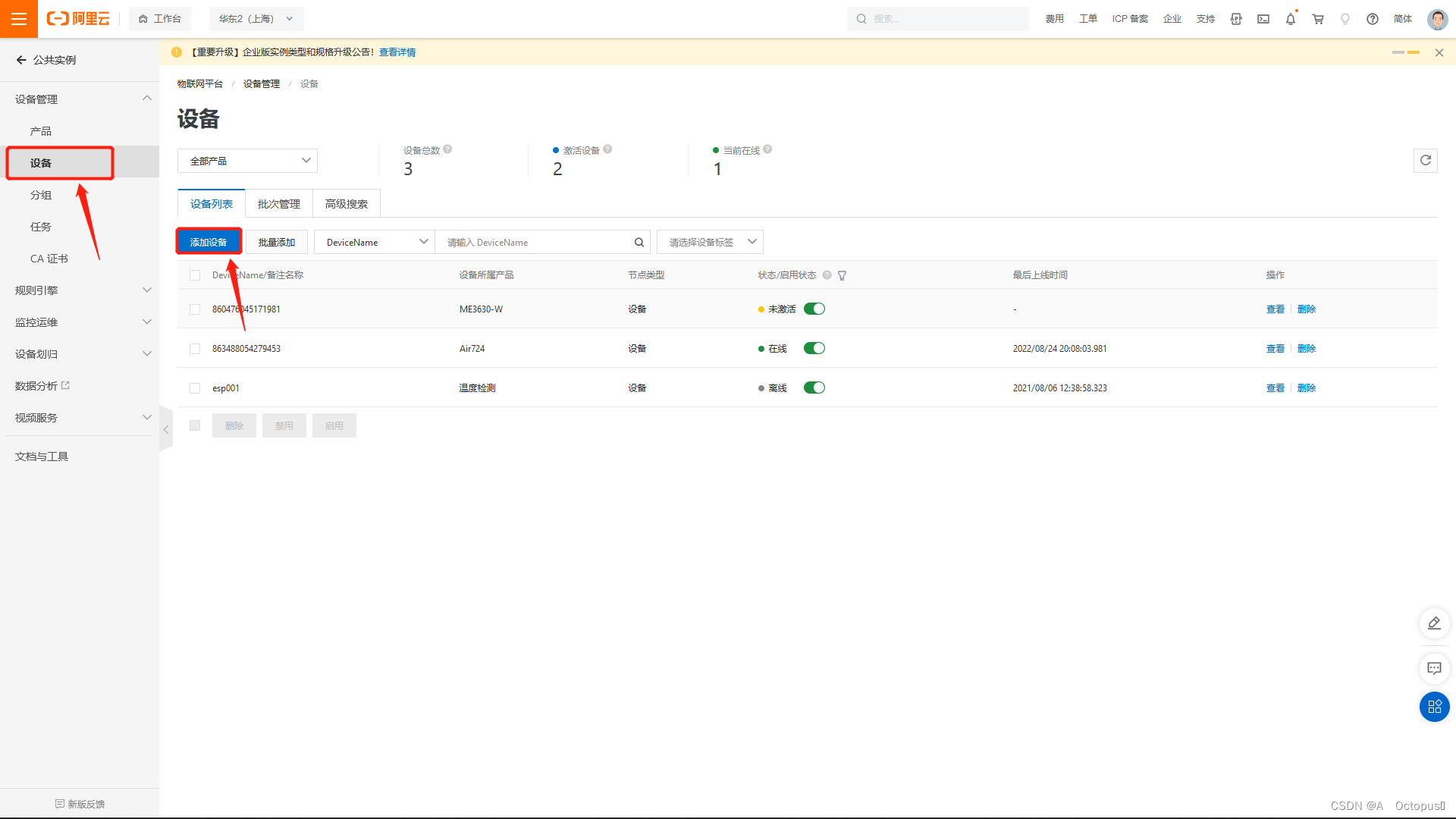Open notifications bell
Image resolution: width=1456 pixels, height=819 pixels.
pyautogui.click(x=1291, y=19)
